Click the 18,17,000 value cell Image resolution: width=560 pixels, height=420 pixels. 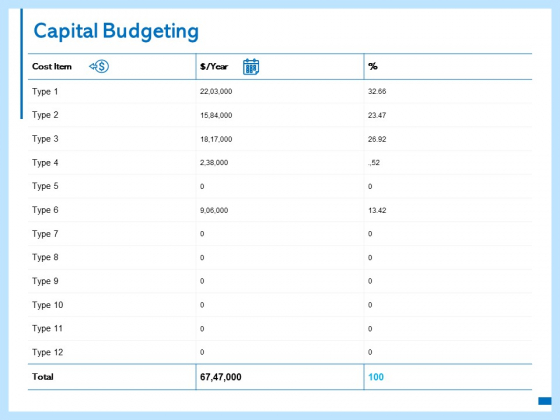click(216, 139)
